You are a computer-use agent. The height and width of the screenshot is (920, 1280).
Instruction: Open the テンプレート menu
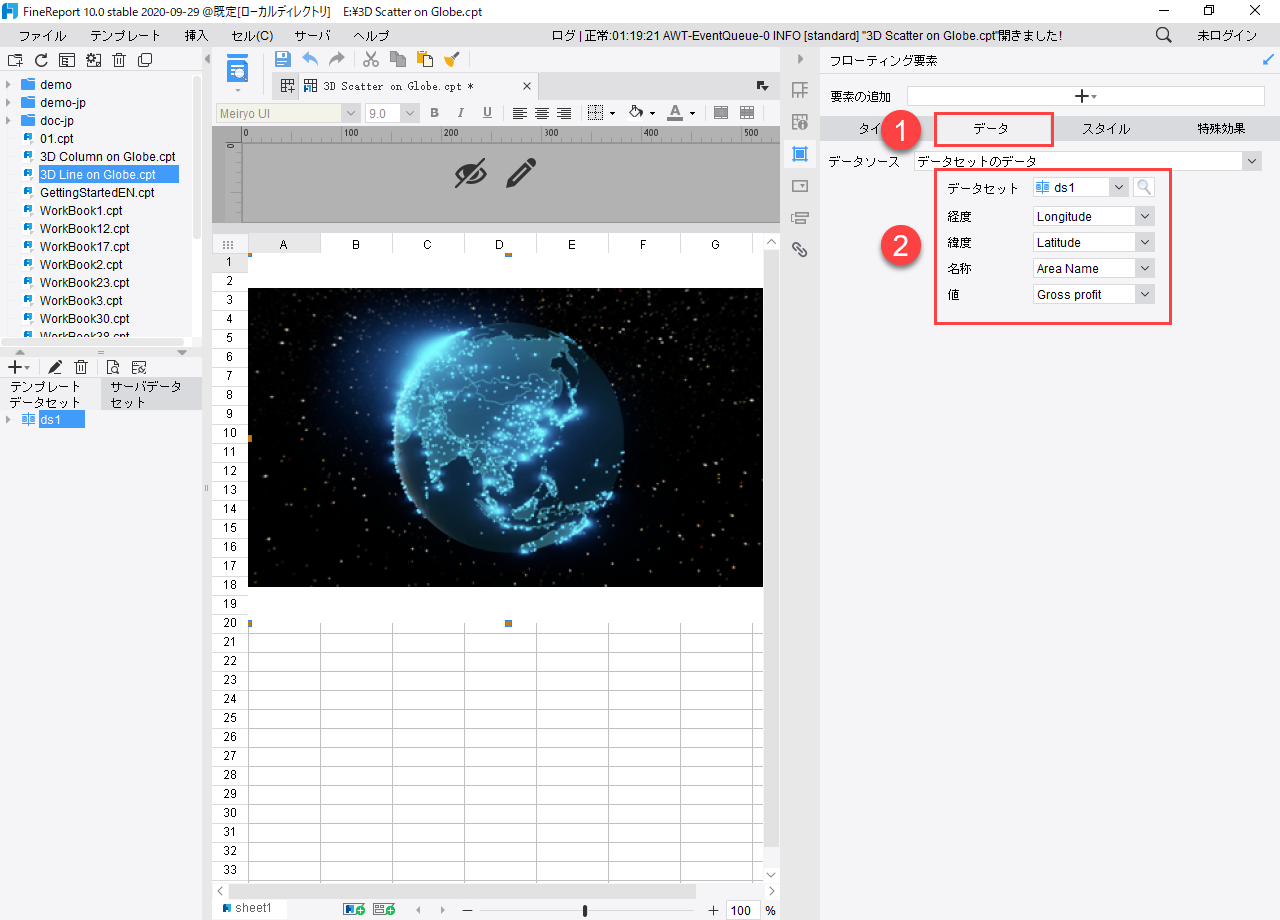(125, 35)
